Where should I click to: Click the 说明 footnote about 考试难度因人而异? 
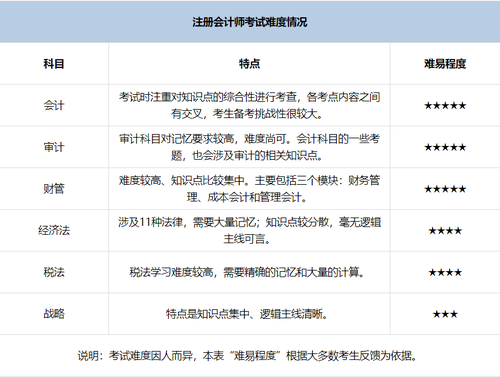pyautogui.click(x=247, y=356)
